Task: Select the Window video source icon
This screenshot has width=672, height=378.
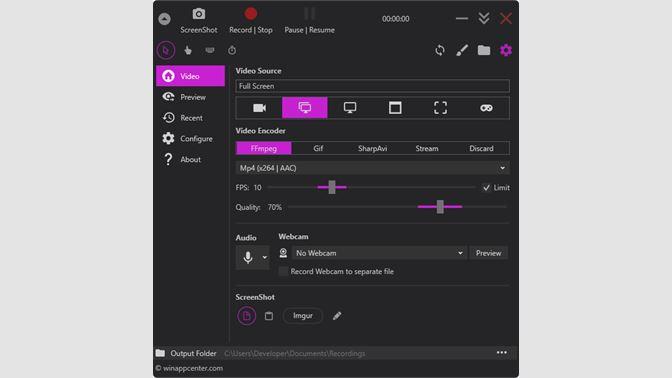Action: coord(395,108)
